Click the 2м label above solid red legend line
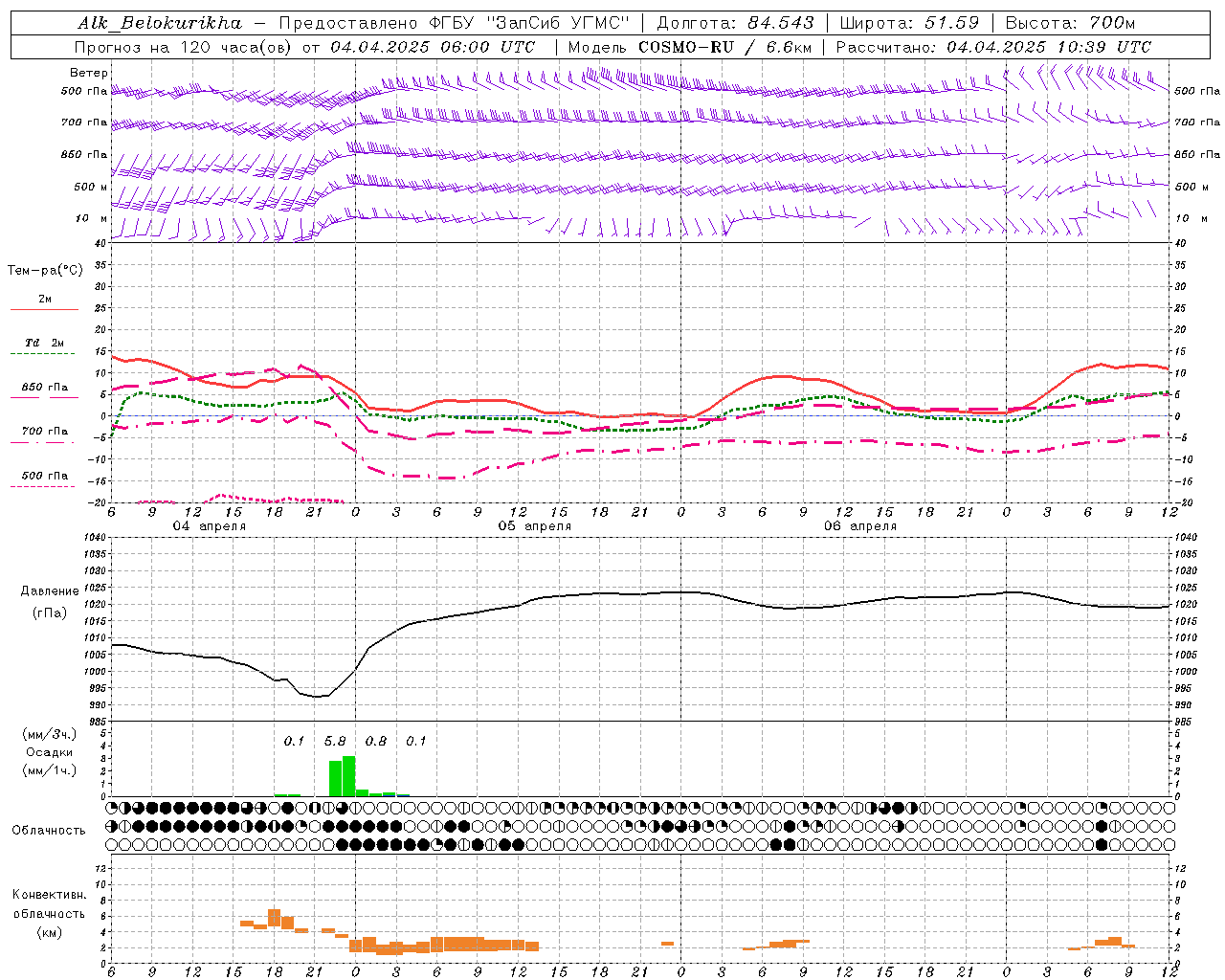Image resolution: width=1225 pixels, height=980 pixels. tap(45, 300)
